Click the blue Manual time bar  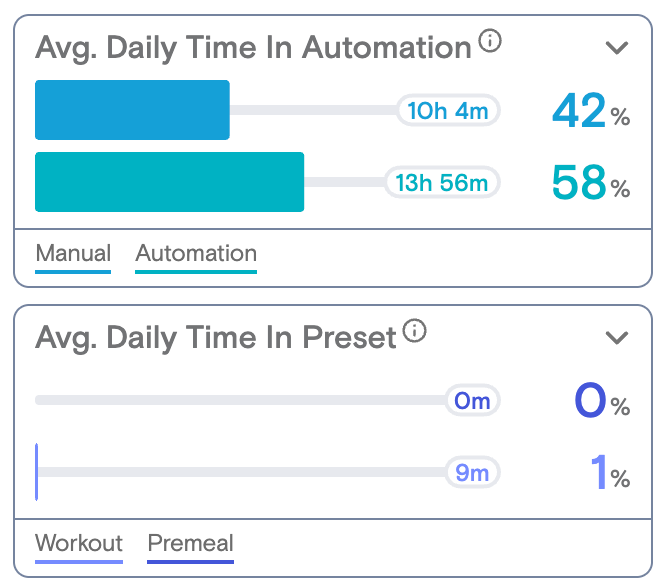click(132, 110)
